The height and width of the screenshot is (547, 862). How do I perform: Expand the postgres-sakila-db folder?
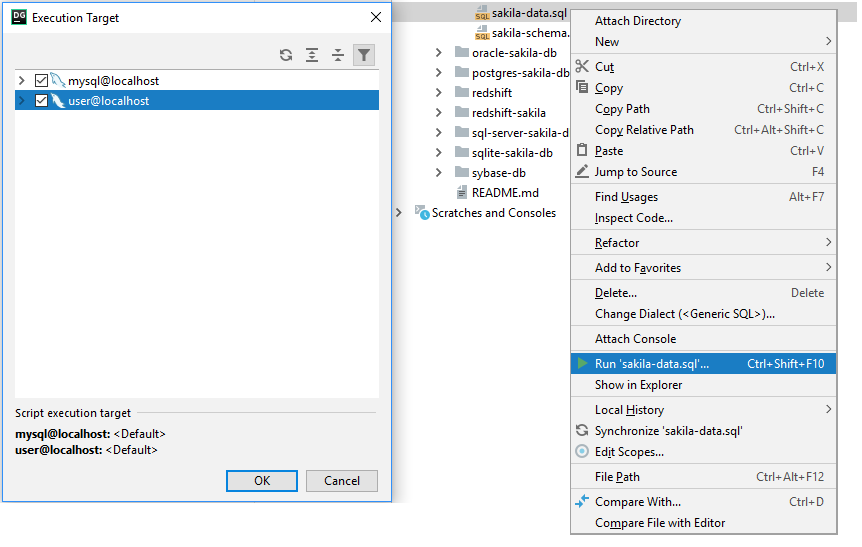click(x=438, y=73)
